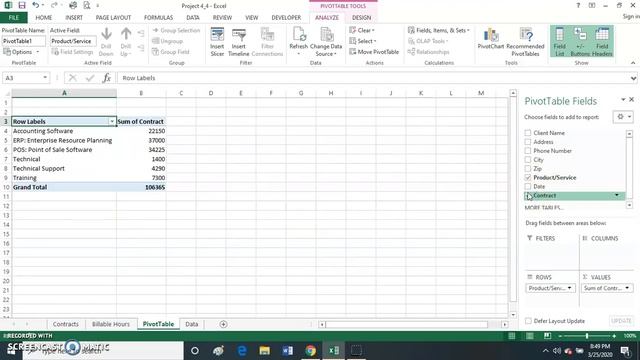
Task: Open the Select dropdown
Action: tap(363, 41)
